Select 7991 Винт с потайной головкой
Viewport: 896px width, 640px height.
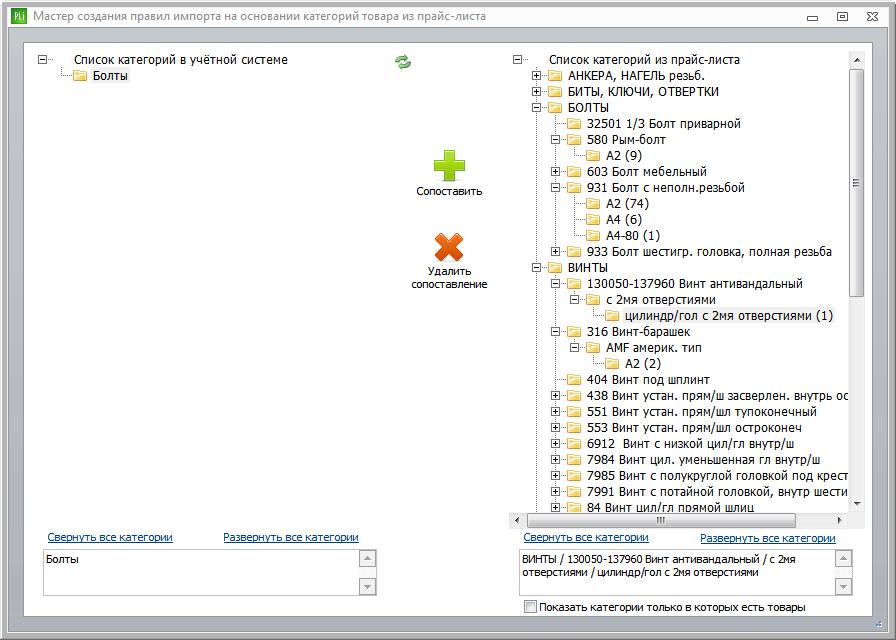pos(717,491)
